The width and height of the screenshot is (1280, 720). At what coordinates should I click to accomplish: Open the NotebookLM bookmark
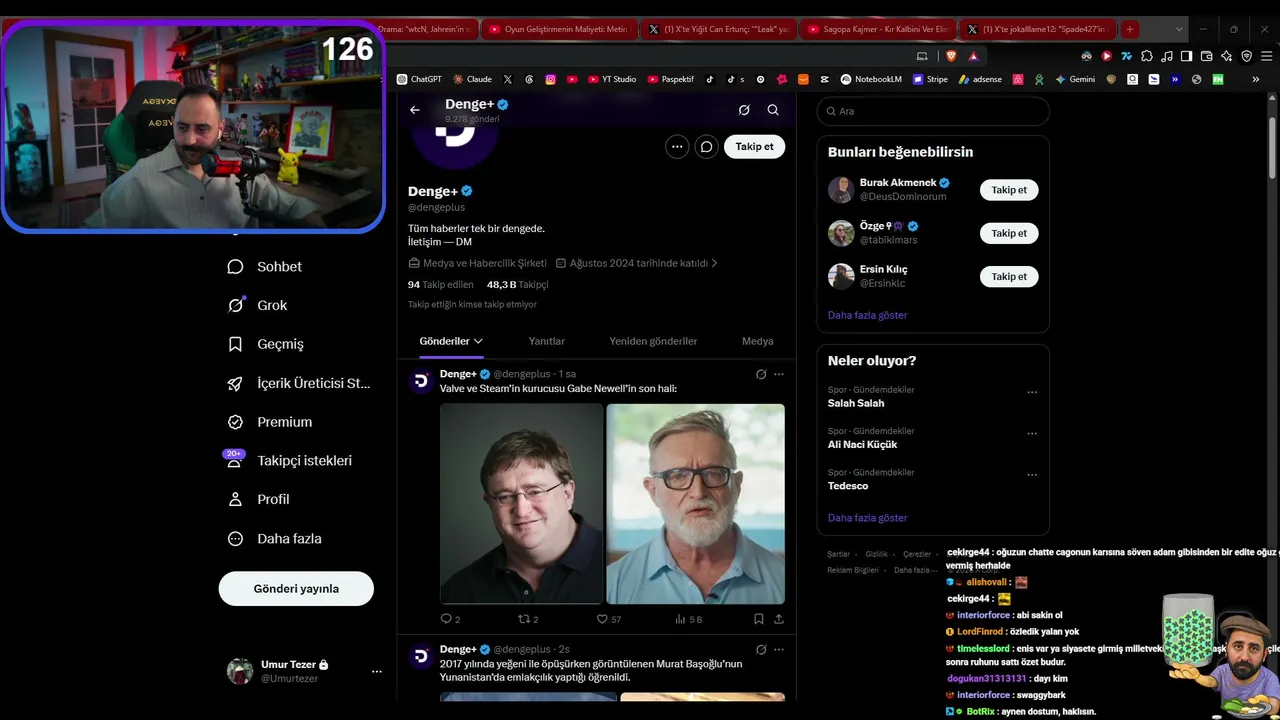pos(871,79)
